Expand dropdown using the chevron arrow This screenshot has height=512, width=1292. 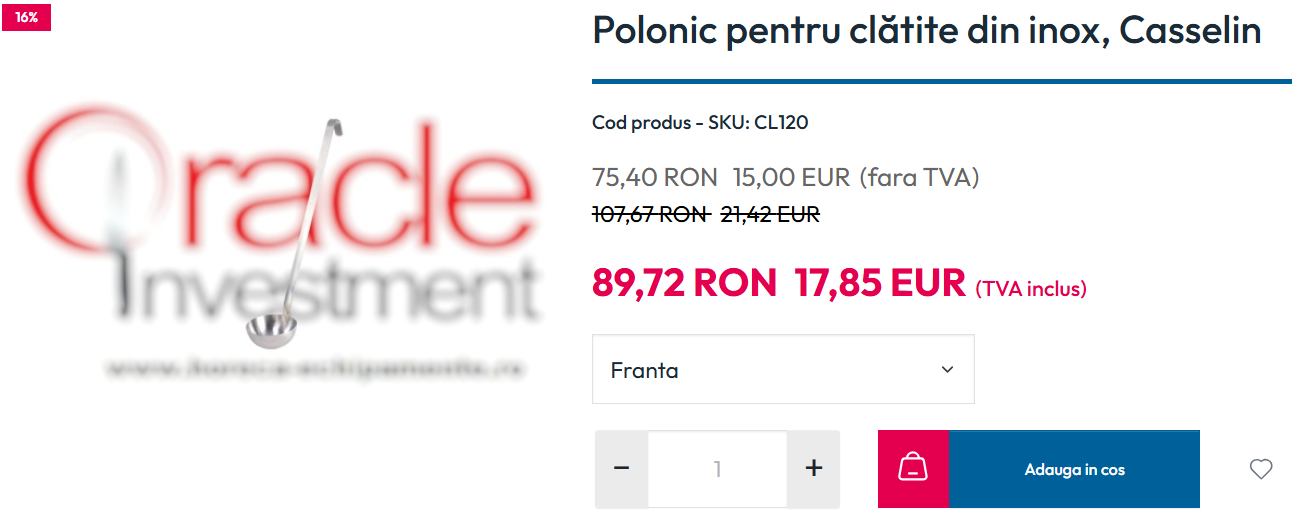(x=947, y=370)
